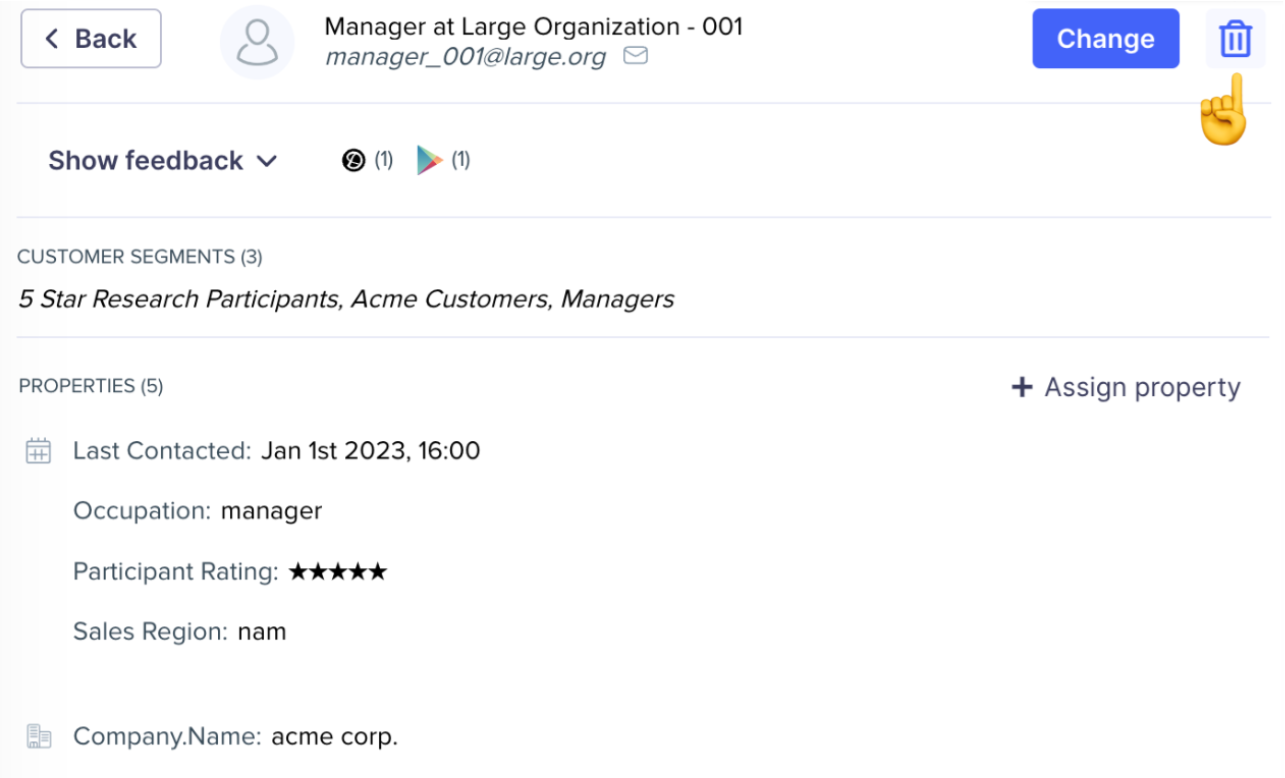Click the user avatar placeholder icon
Image resolution: width=1285 pixels, height=778 pixels.
point(257,41)
